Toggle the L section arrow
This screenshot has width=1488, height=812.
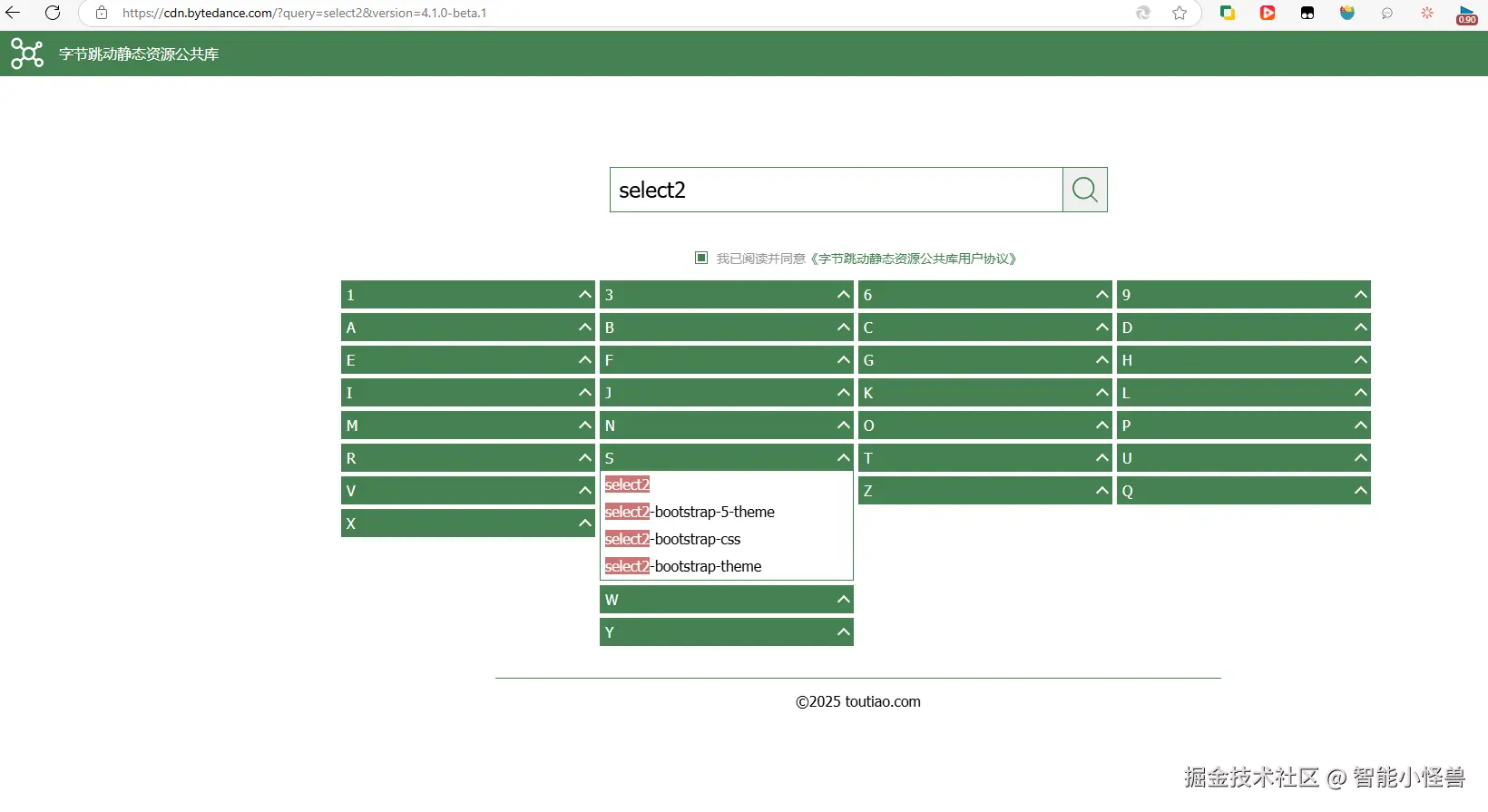(x=1361, y=392)
